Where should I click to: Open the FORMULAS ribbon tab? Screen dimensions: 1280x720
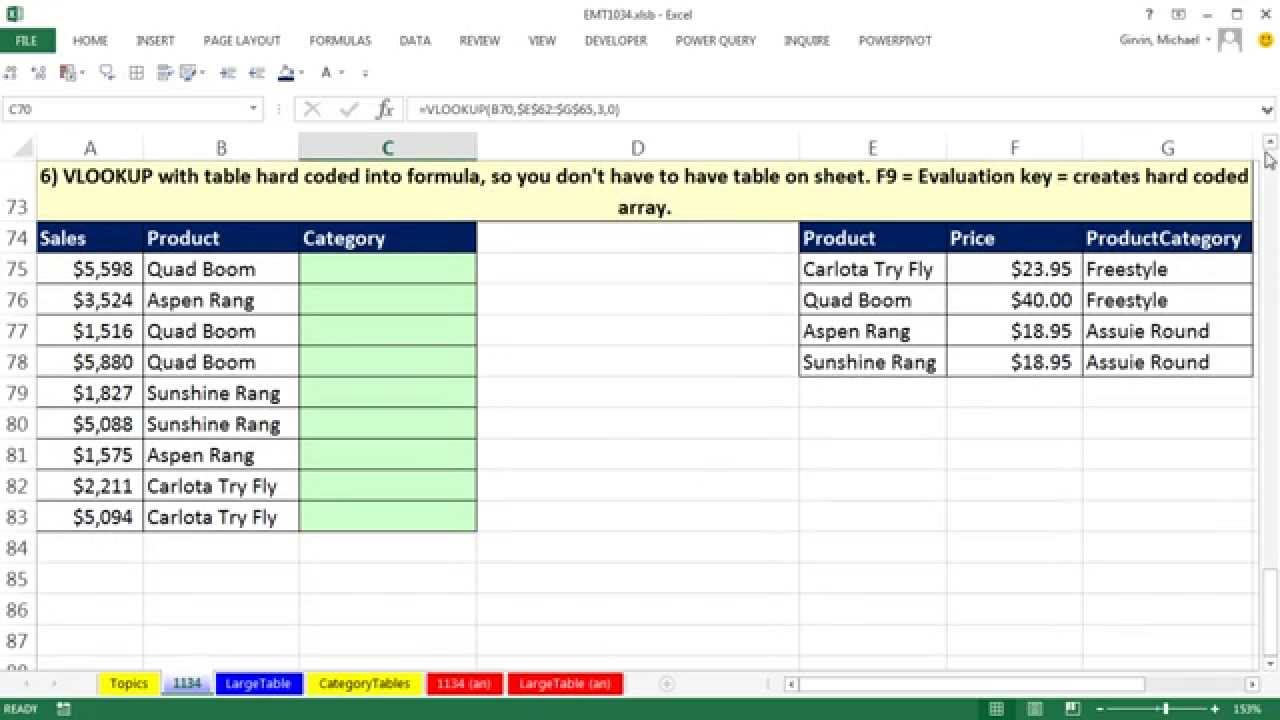tap(340, 41)
